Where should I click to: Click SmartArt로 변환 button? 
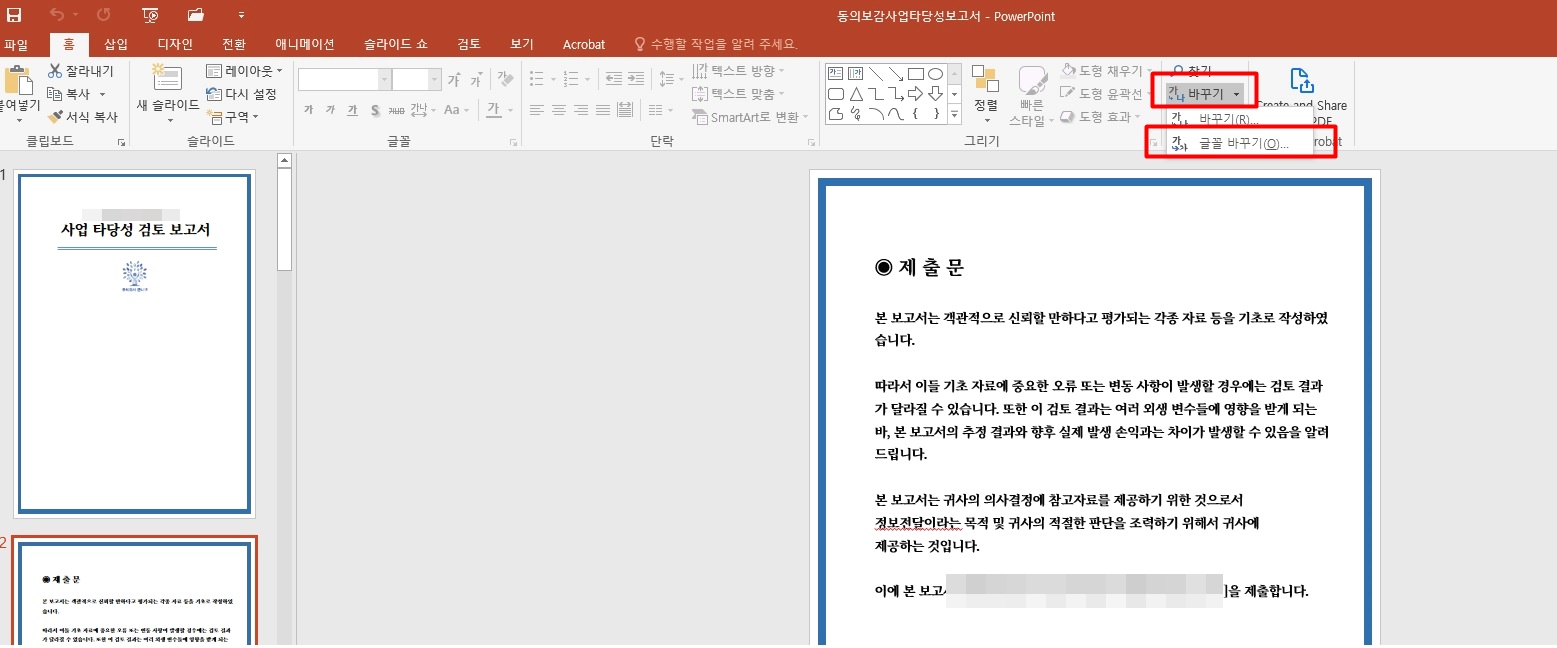tap(751, 117)
